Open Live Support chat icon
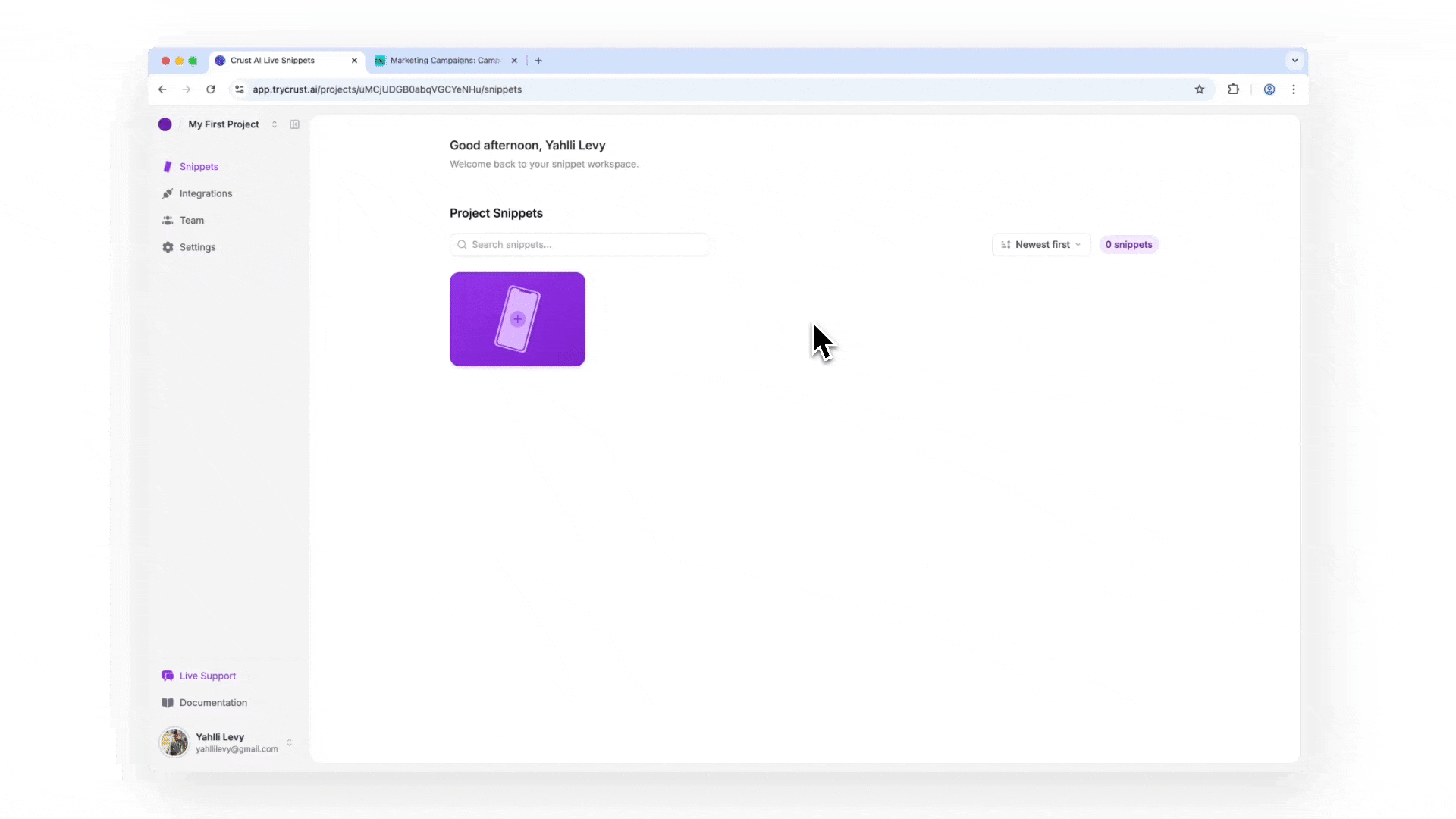The width and height of the screenshot is (1456, 819). (167, 675)
